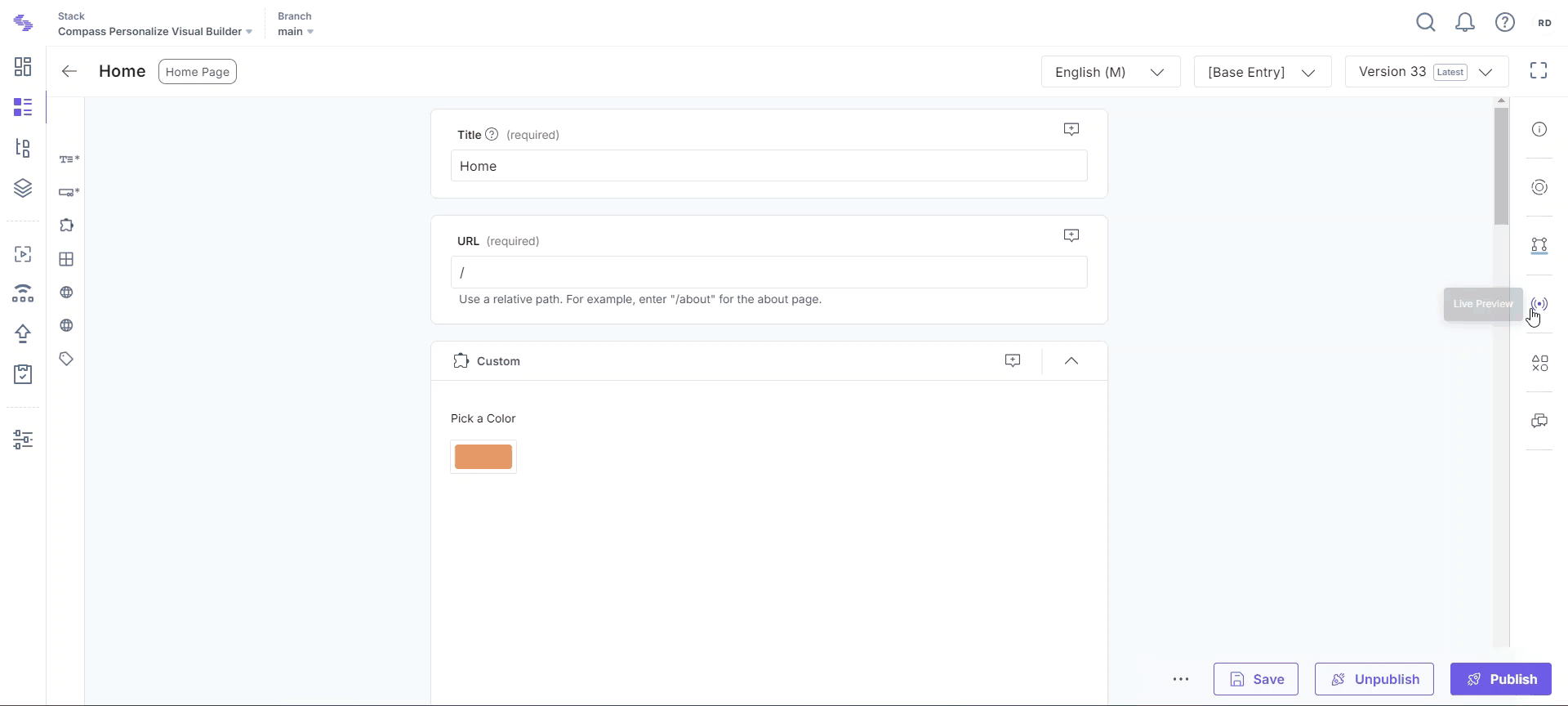Open the English (M) language dropdown
Image resolution: width=1568 pixels, height=706 pixels.
click(x=1111, y=72)
